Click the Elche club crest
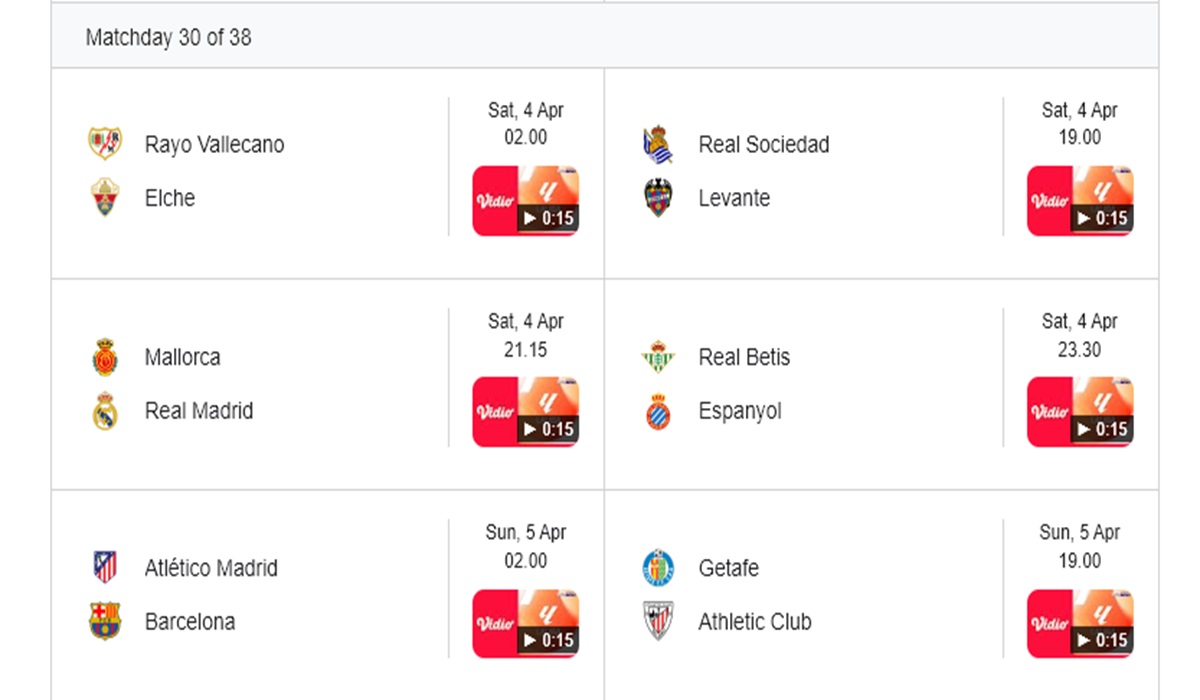The image size is (1200, 700). point(105,198)
